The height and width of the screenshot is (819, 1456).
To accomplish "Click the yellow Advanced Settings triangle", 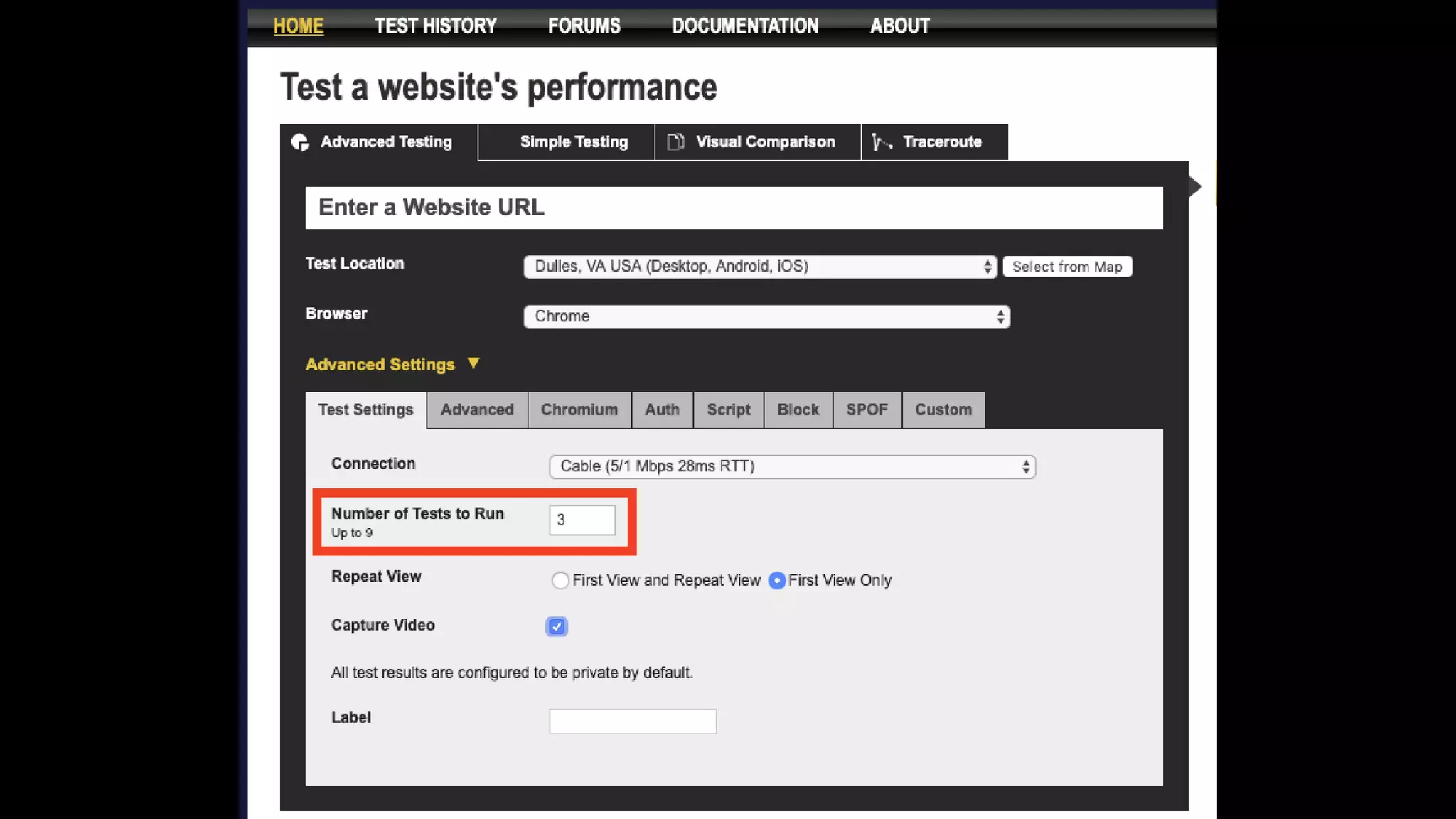I will click(x=473, y=363).
